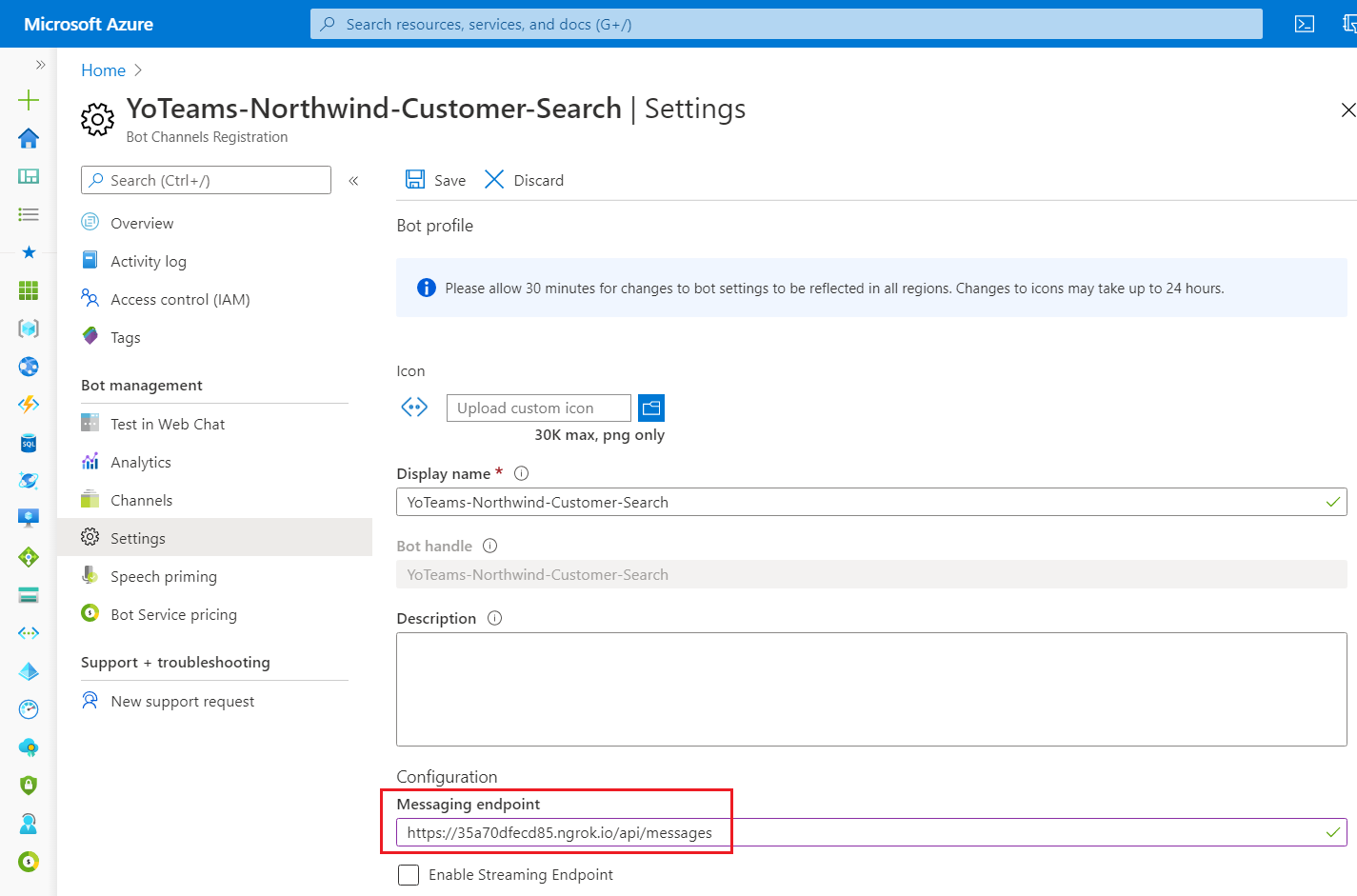Show Display name info tooltip icon

521,473
